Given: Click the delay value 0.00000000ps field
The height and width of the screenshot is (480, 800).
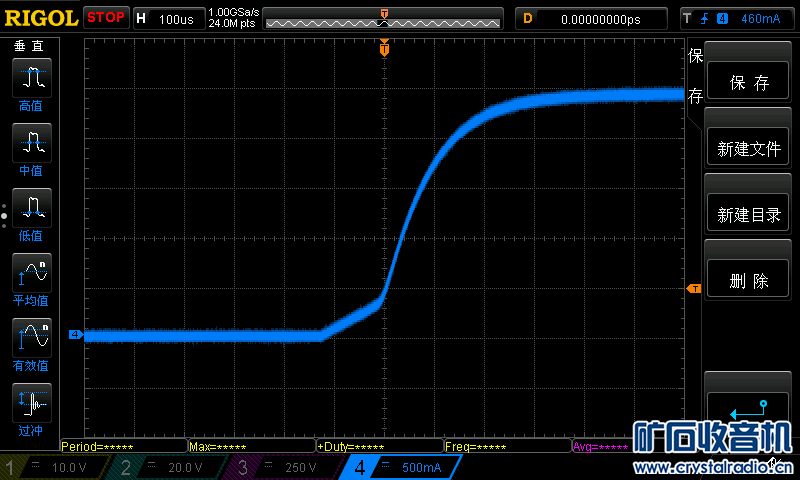Looking at the screenshot, I should (x=601, y=19).
